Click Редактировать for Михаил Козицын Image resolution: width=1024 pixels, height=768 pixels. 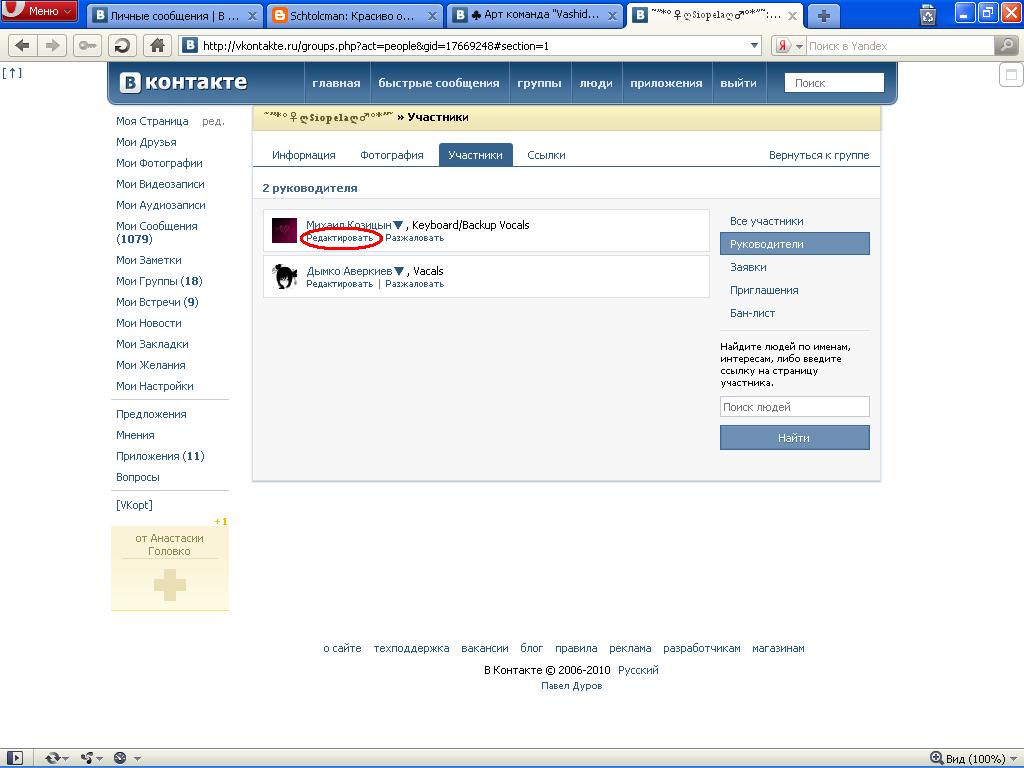pyautogui.click(x=340, y=238)
